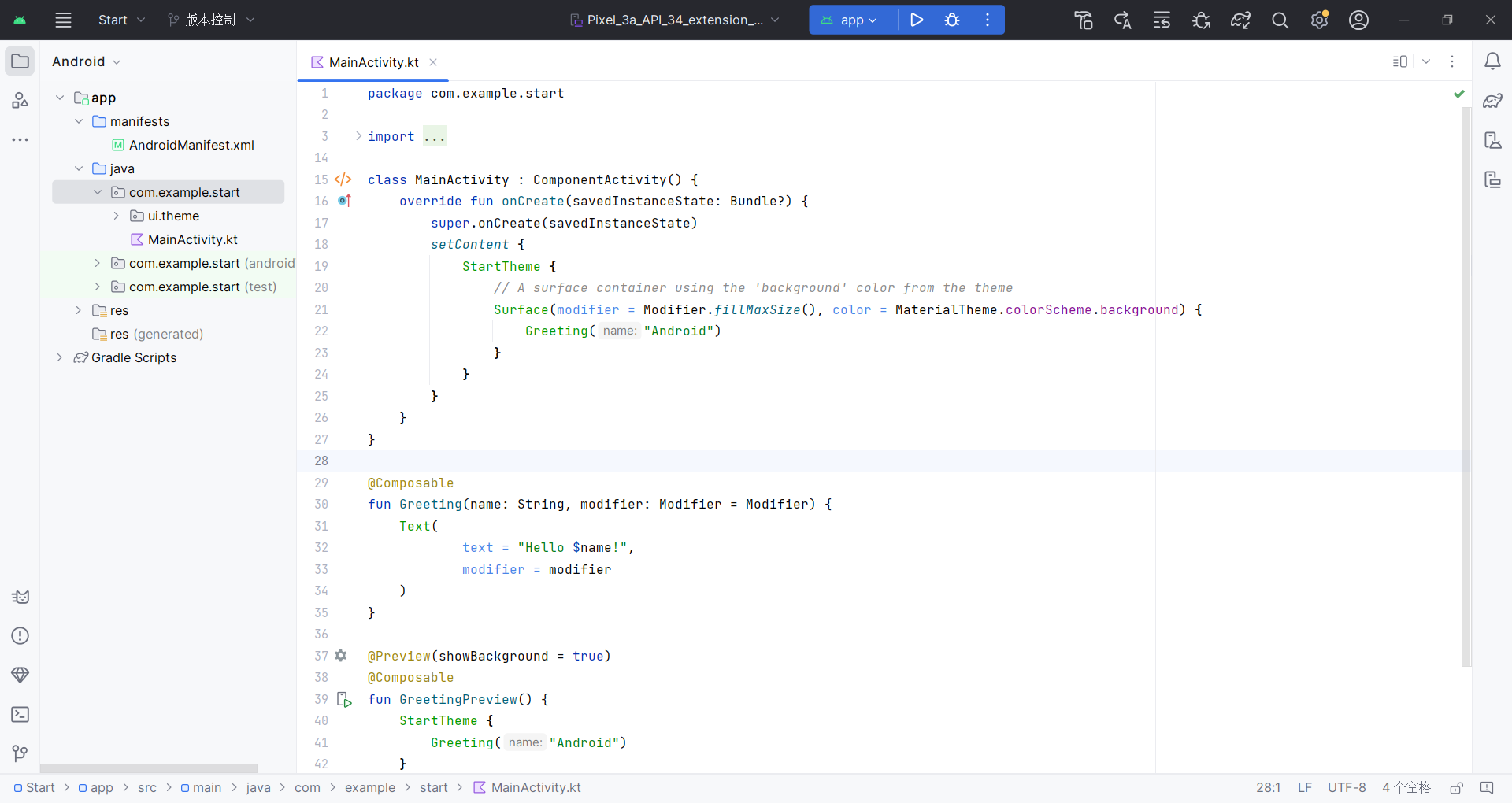
Task: Open Device Manager icon in toolbar
Action: tap(1084, 20)
